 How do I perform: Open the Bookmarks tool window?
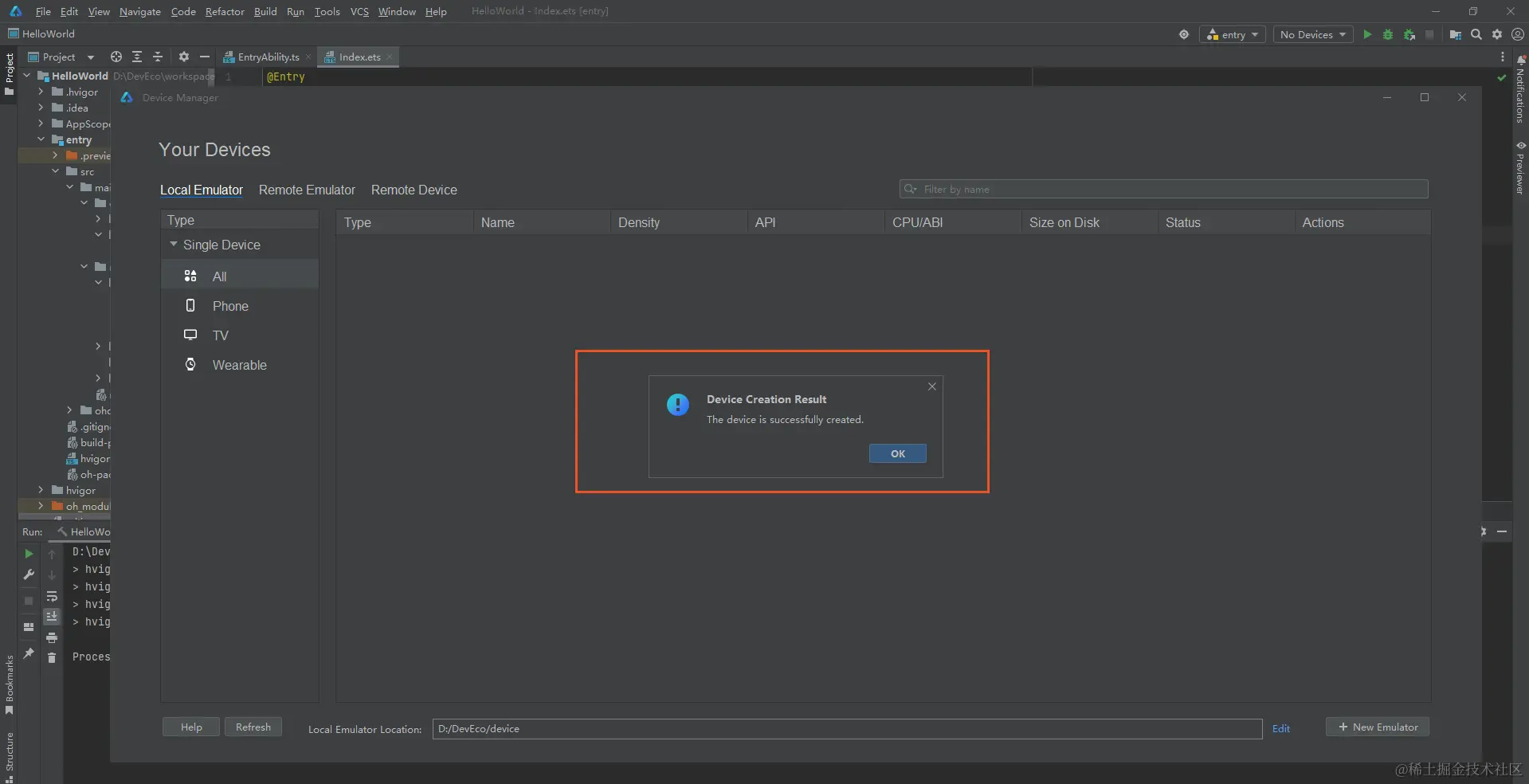(9, 685)
